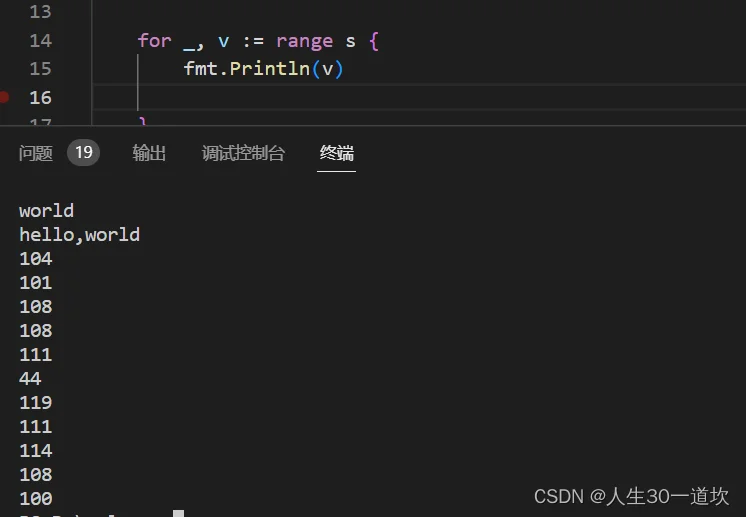Click 'hello,world' terminal output line
The width and height of the screenshot is (746, 517).
point(79,235)
